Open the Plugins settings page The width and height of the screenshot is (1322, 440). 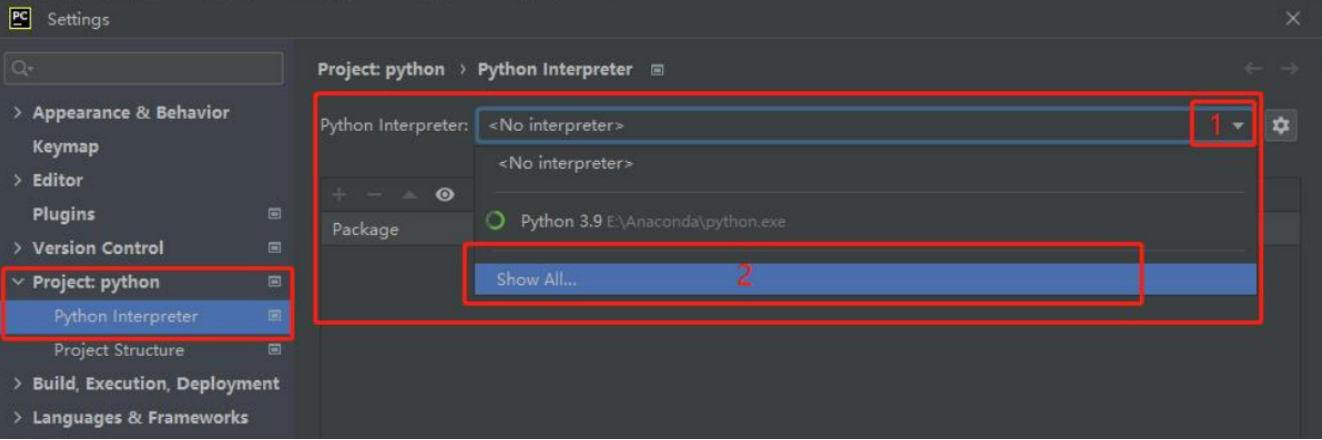(x=63, y=215)
